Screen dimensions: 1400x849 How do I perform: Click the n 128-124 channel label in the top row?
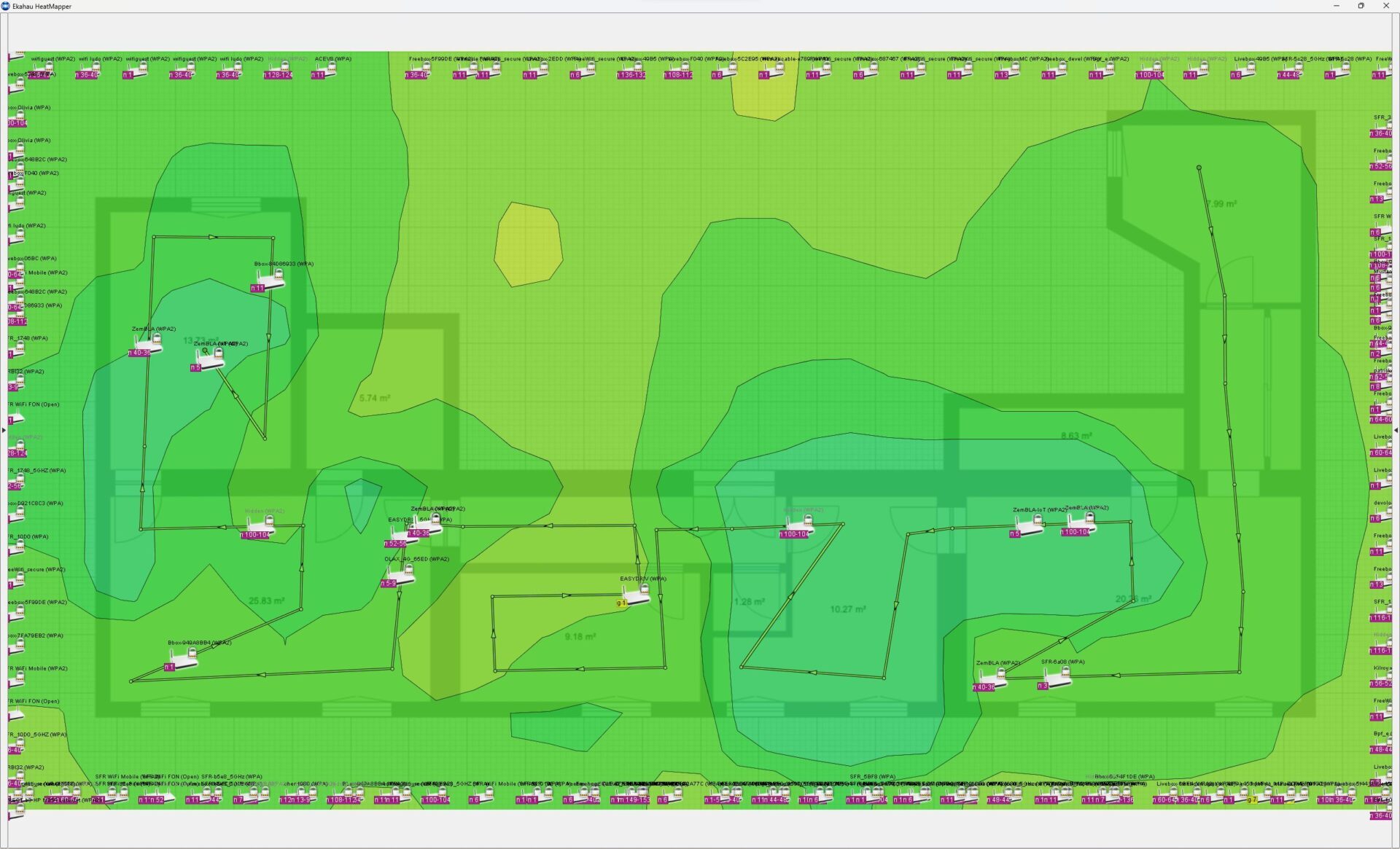pyautogui.click(x=278, y=75)
